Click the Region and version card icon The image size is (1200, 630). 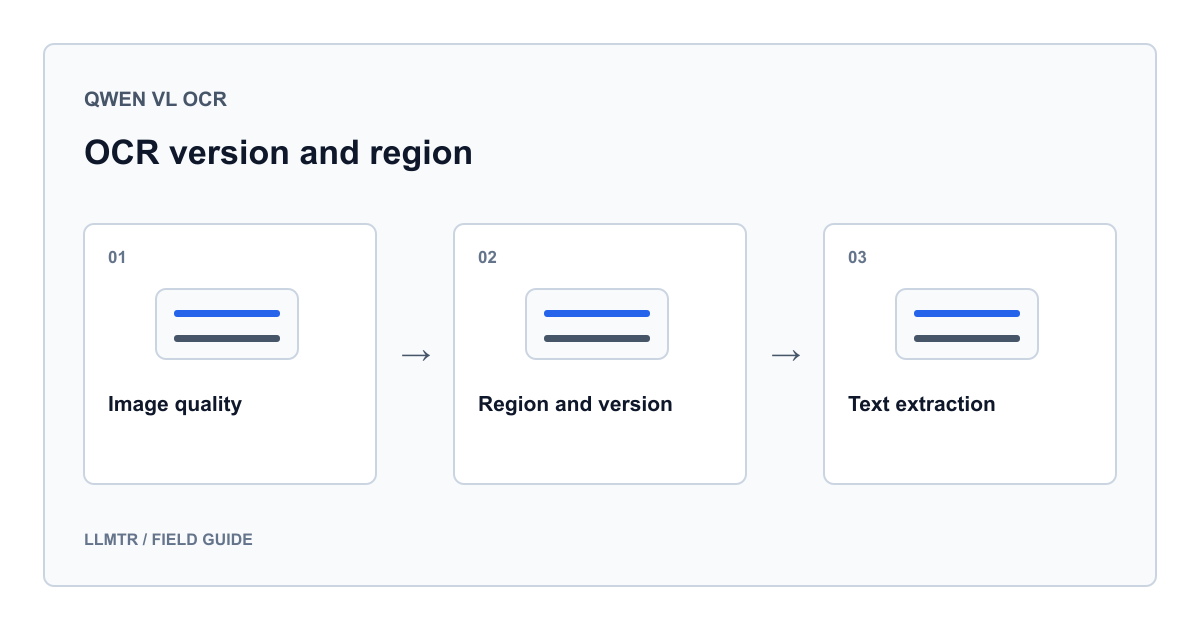(597, 324)
